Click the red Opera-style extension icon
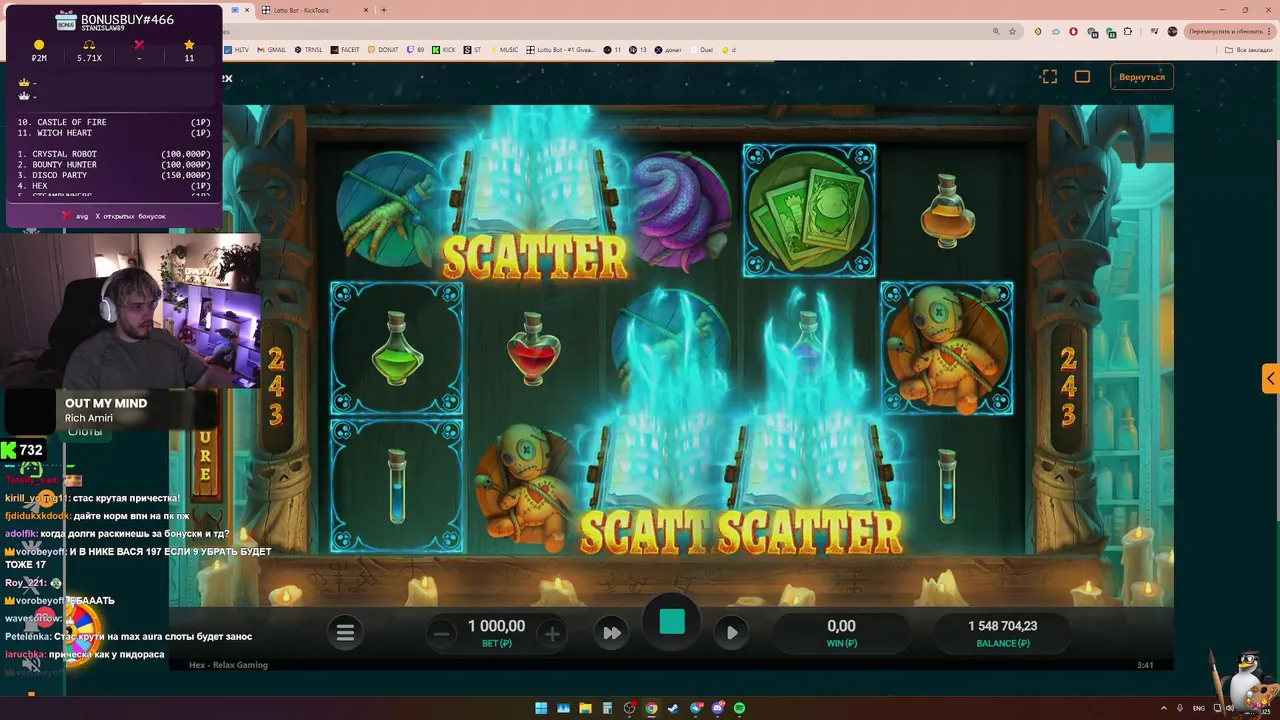The width and height of the screenshot is (1280, 720). click(1074, 31)
